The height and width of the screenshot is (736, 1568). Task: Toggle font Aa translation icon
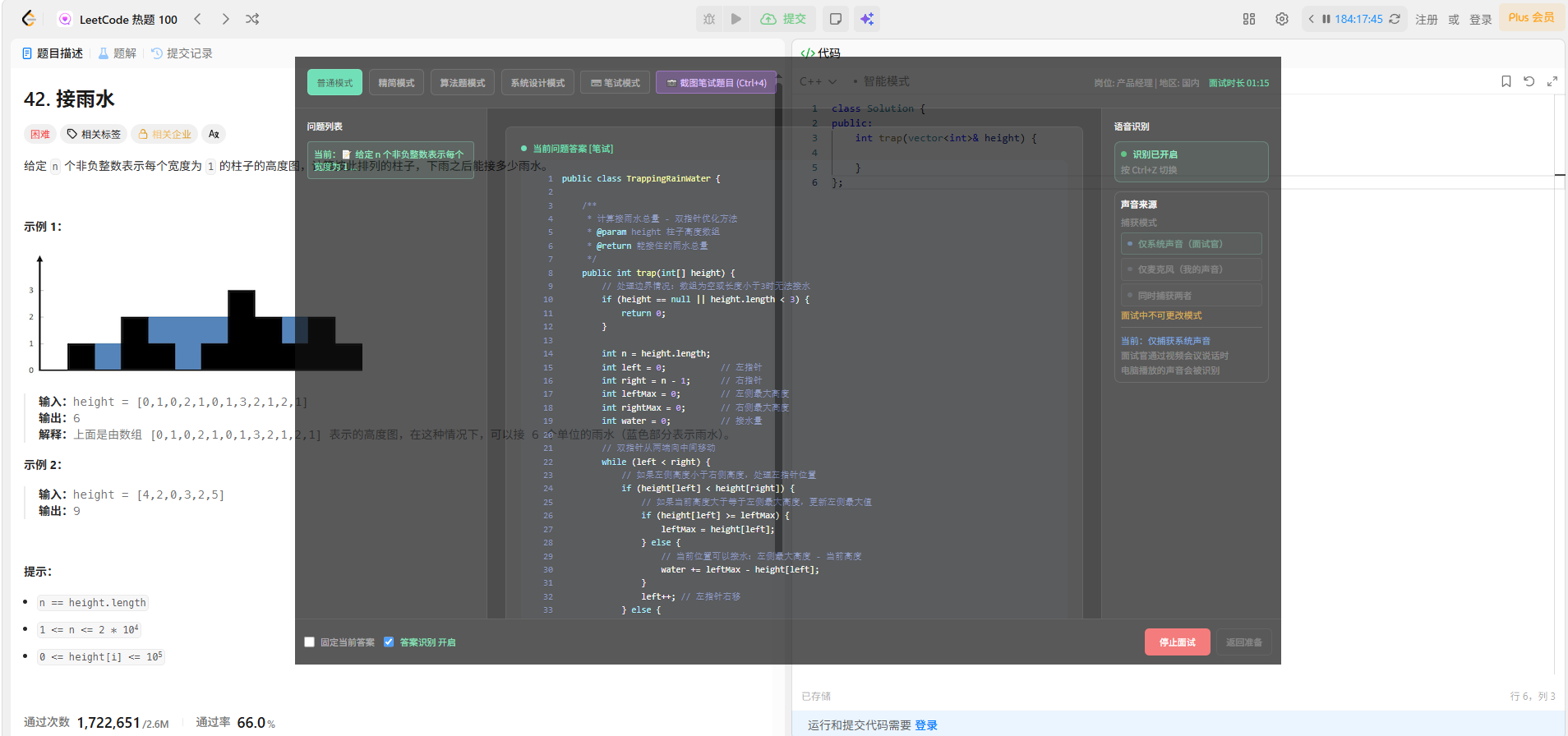(214, 134)
